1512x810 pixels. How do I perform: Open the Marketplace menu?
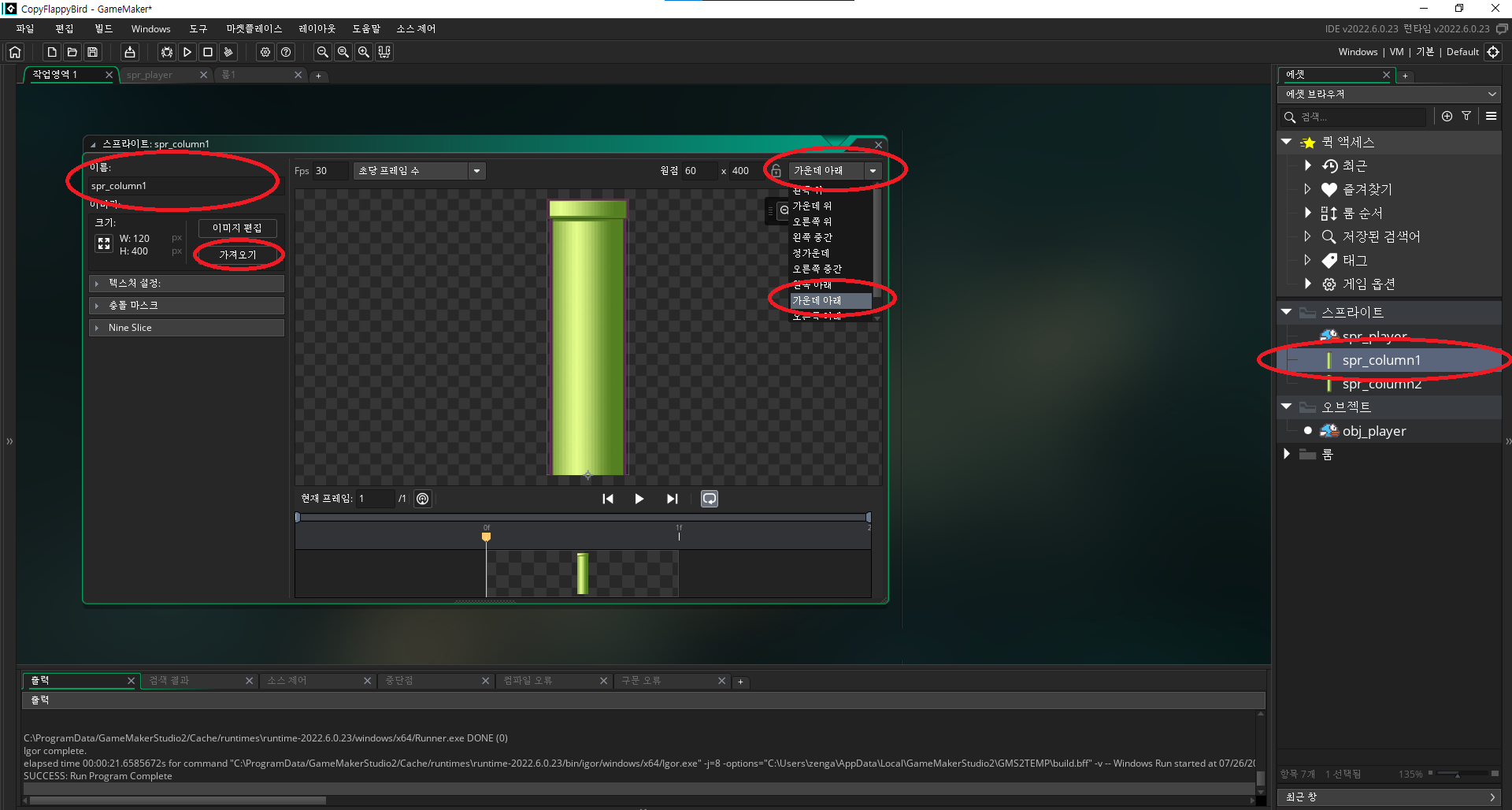[x=254, y=29]
